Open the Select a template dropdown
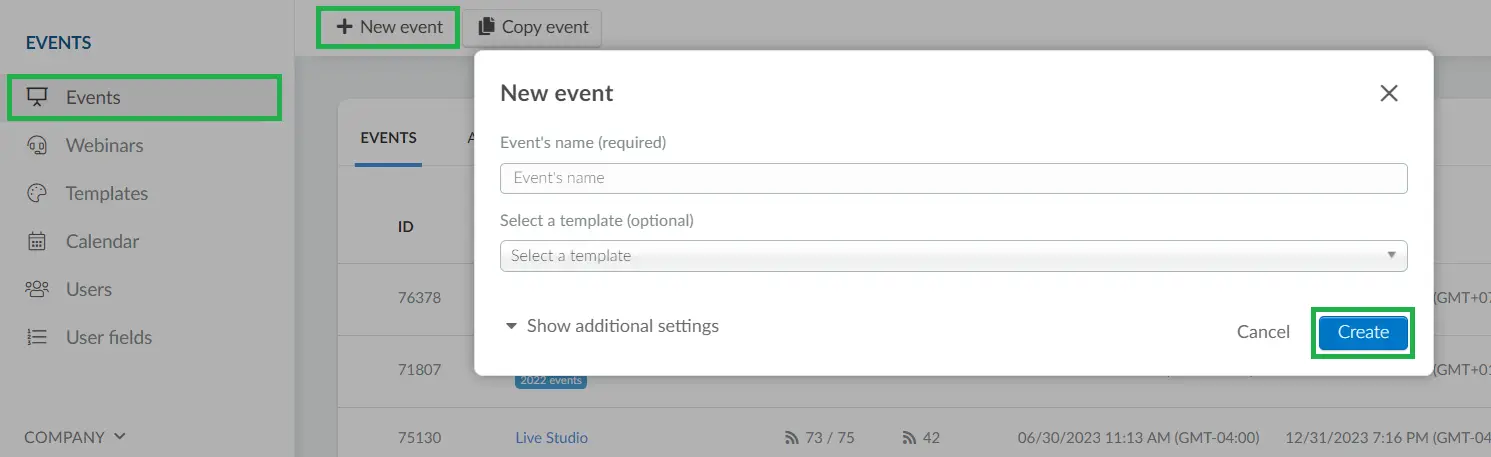Viewport: 1491px width, 457px height. pos(953,256)
